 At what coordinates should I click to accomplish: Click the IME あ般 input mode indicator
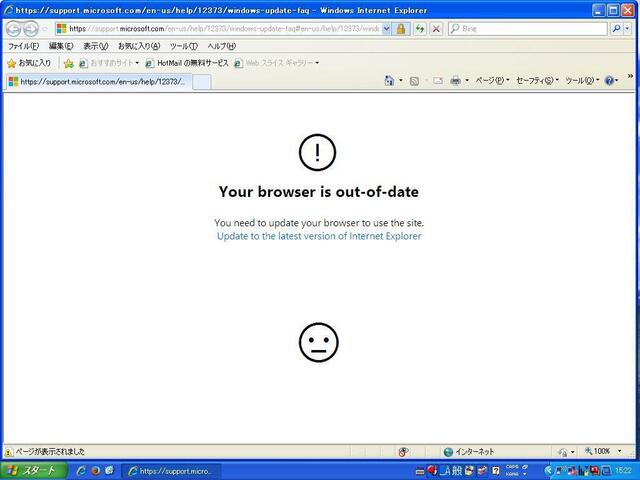coord(452,471)
